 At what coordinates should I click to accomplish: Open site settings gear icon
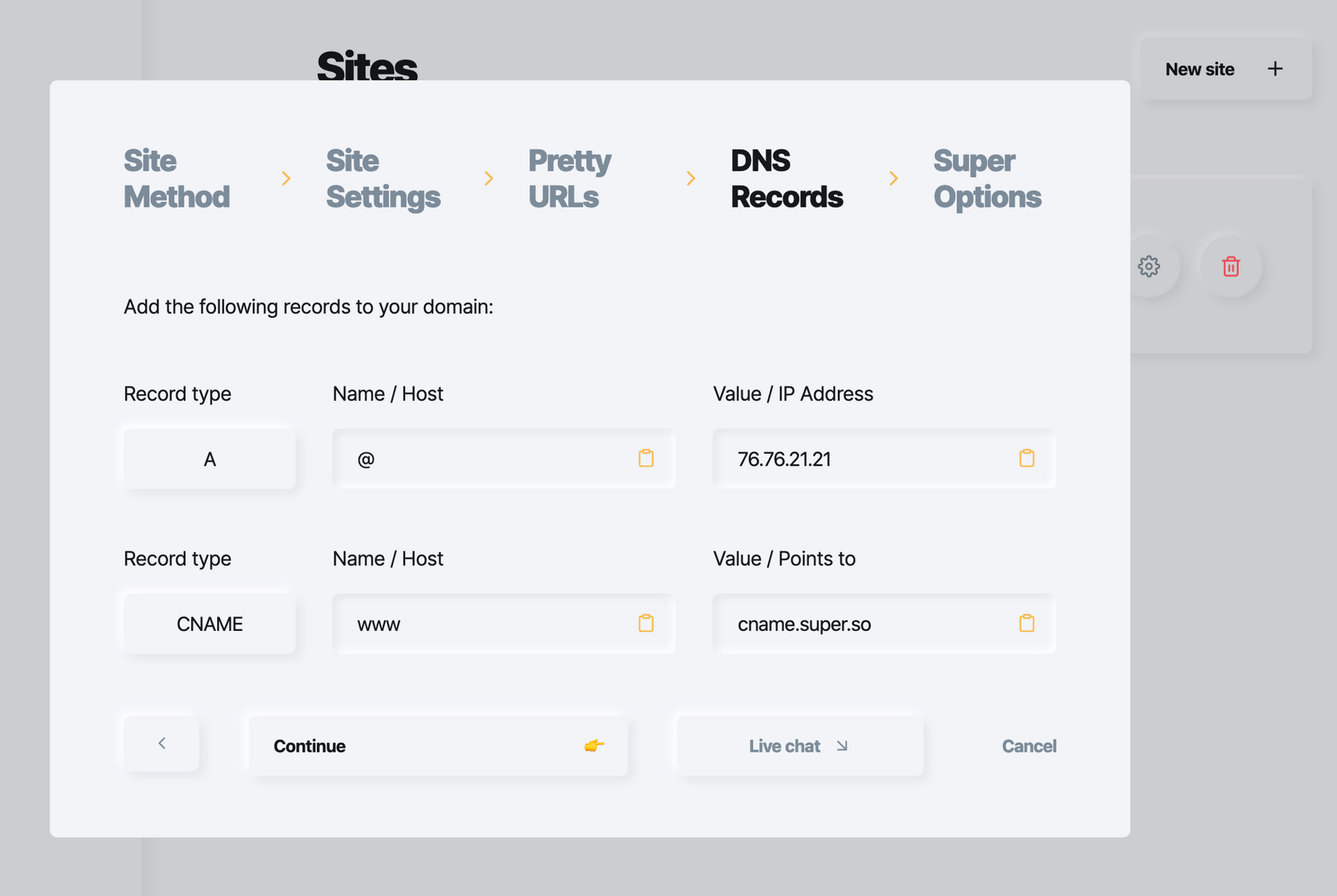click(1149, 266)
